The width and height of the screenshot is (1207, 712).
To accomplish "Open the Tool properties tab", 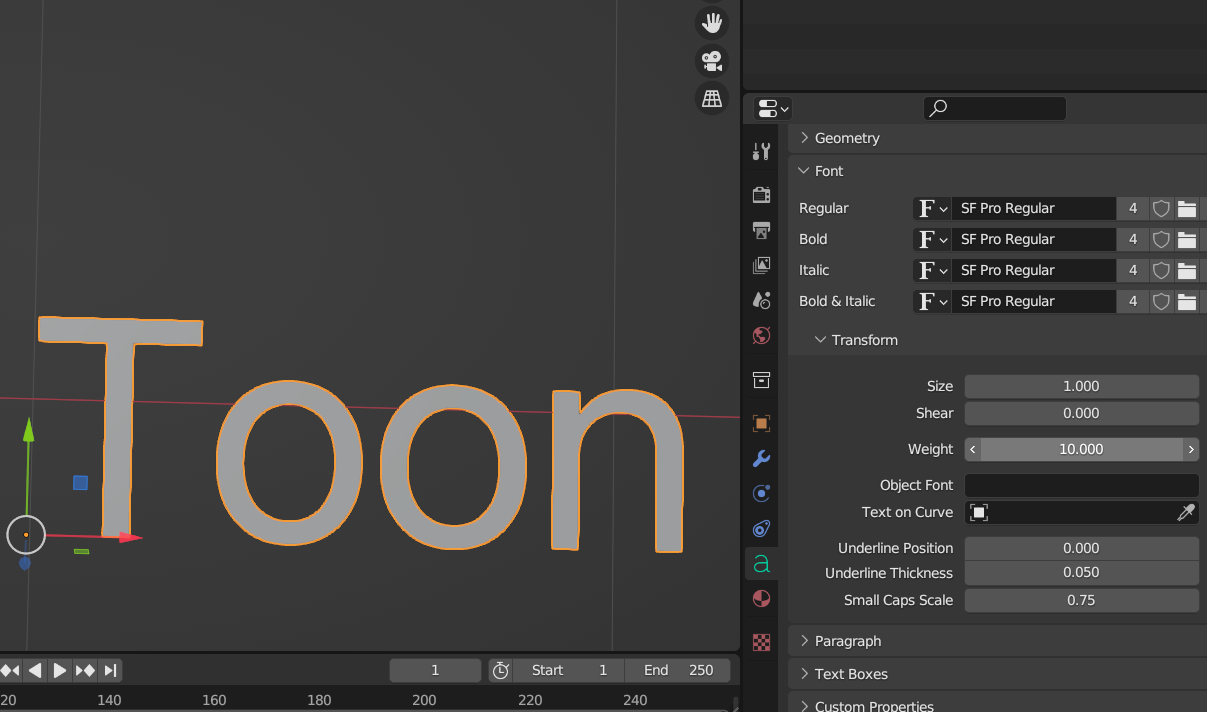I will [761, 151].
